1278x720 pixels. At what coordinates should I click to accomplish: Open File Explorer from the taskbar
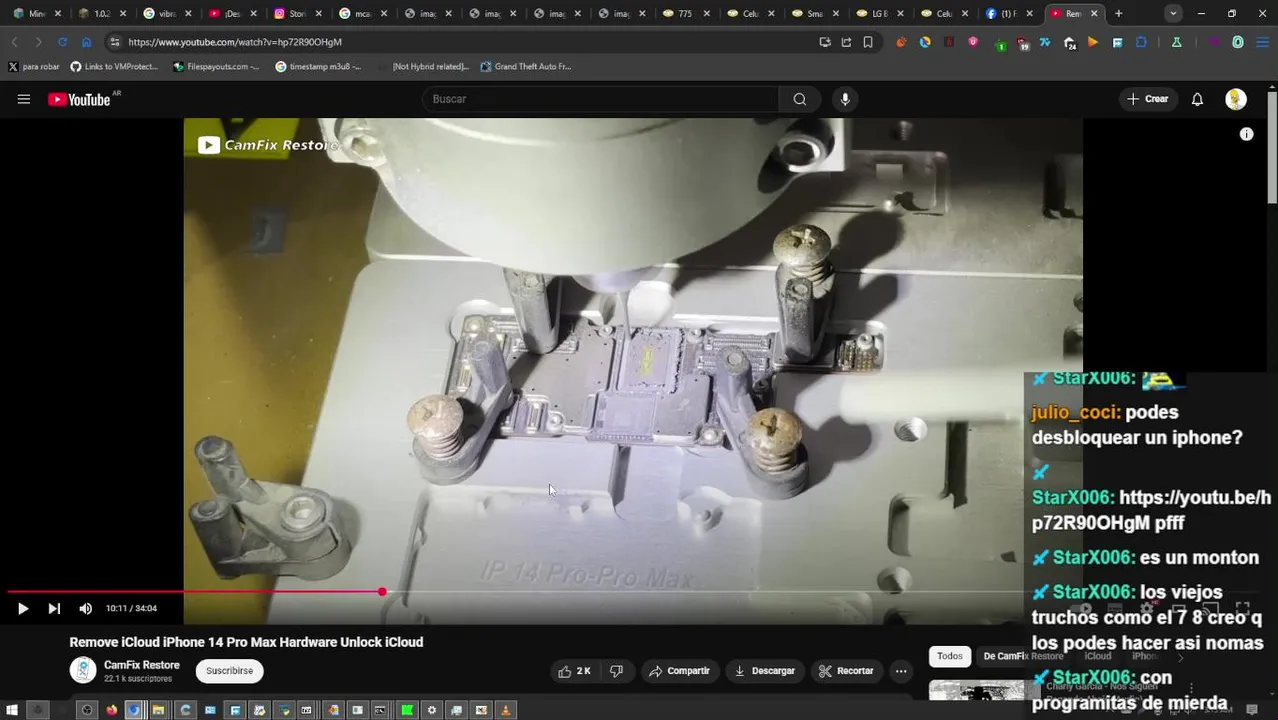(158, 710)
